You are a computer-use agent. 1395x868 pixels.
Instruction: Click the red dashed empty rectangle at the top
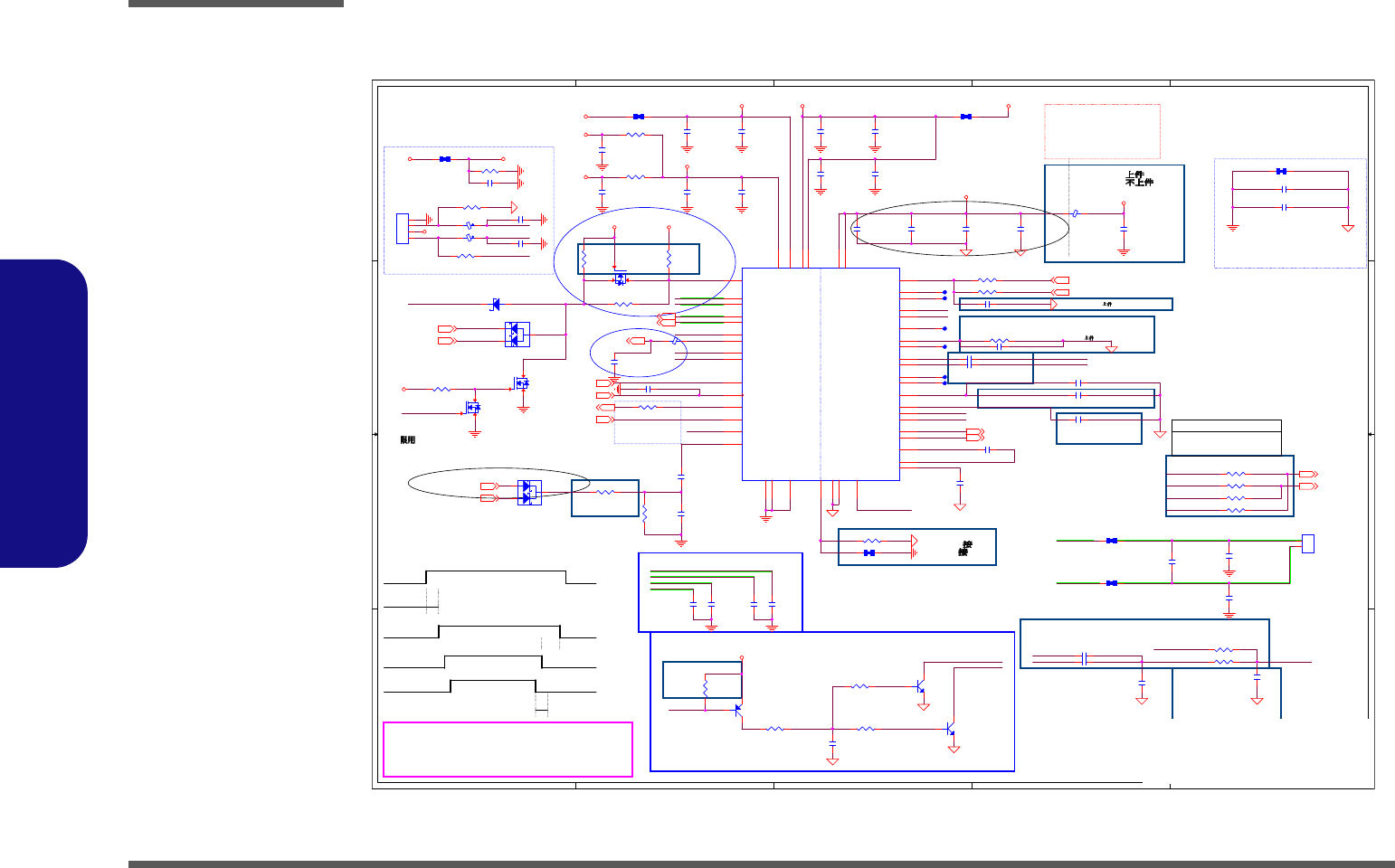coord(1102,131)
